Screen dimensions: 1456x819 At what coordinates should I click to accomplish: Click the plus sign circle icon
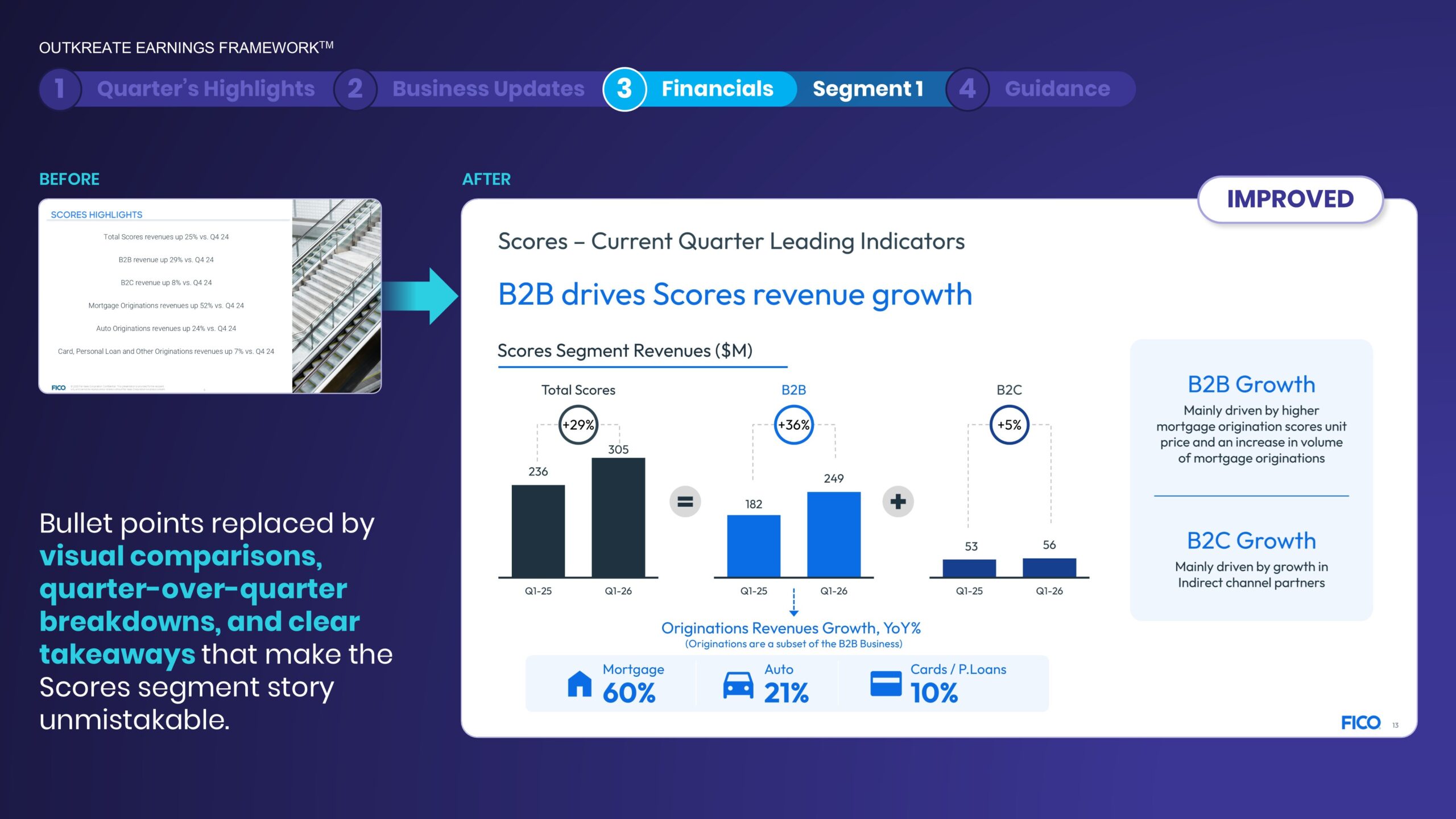pos(898,502)
